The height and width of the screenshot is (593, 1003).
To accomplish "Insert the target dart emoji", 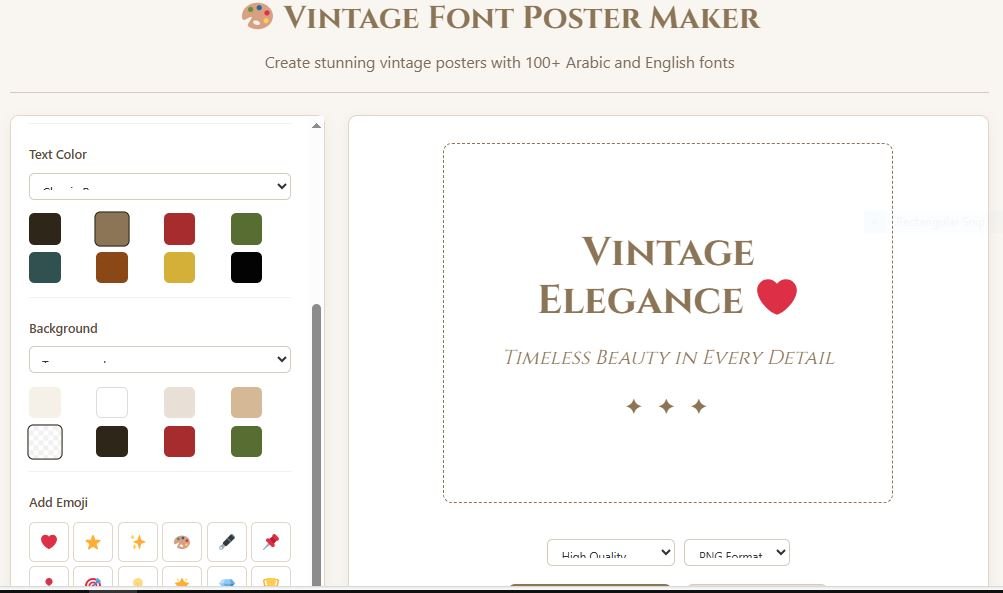I will coord(93,577).
